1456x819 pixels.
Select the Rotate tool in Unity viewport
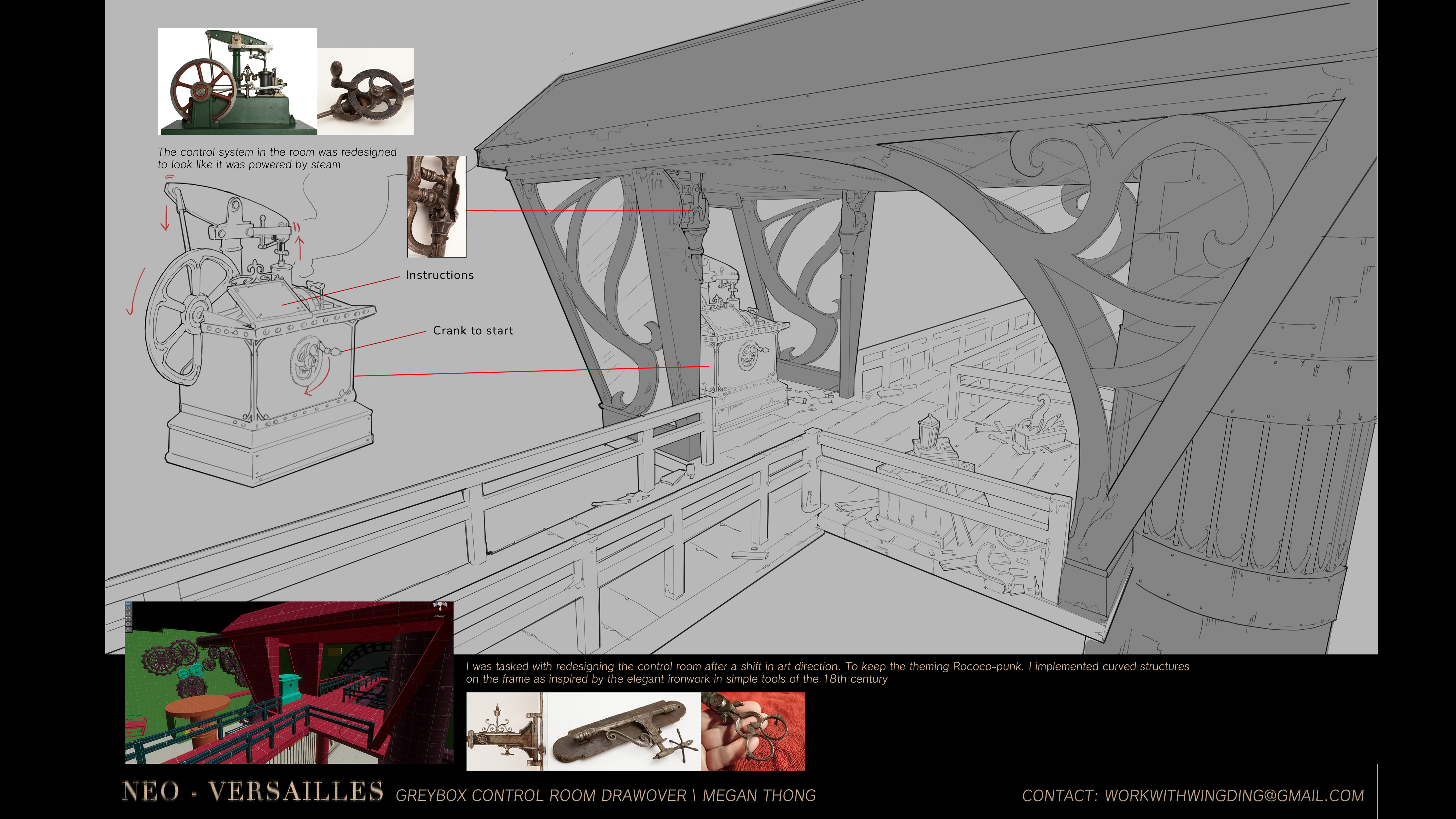[x=128, y=608]
